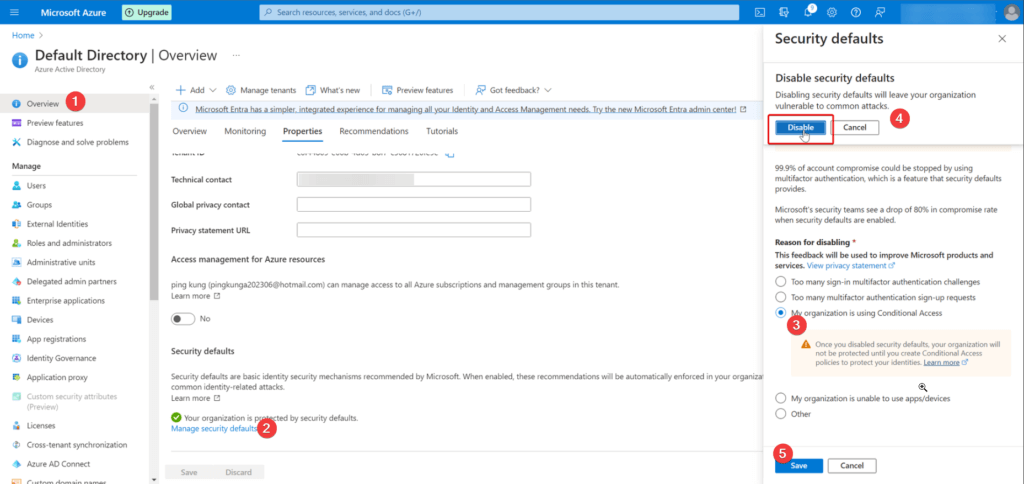
Task: Switch to the Overview tab
Action: click(189, 131)
